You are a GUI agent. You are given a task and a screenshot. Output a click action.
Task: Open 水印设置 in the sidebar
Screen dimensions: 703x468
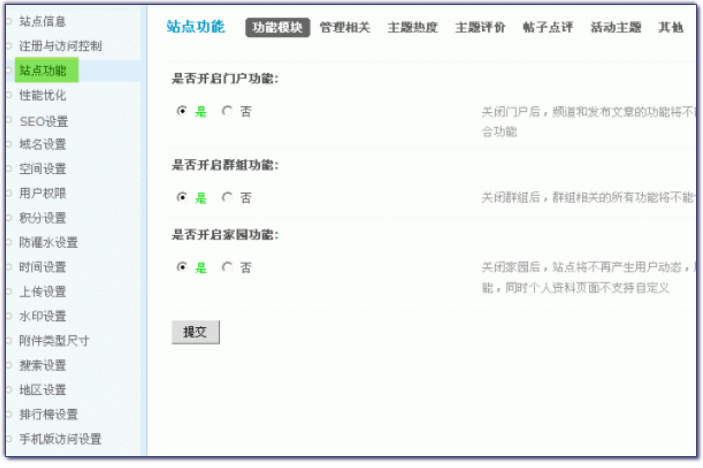(43, 316)
